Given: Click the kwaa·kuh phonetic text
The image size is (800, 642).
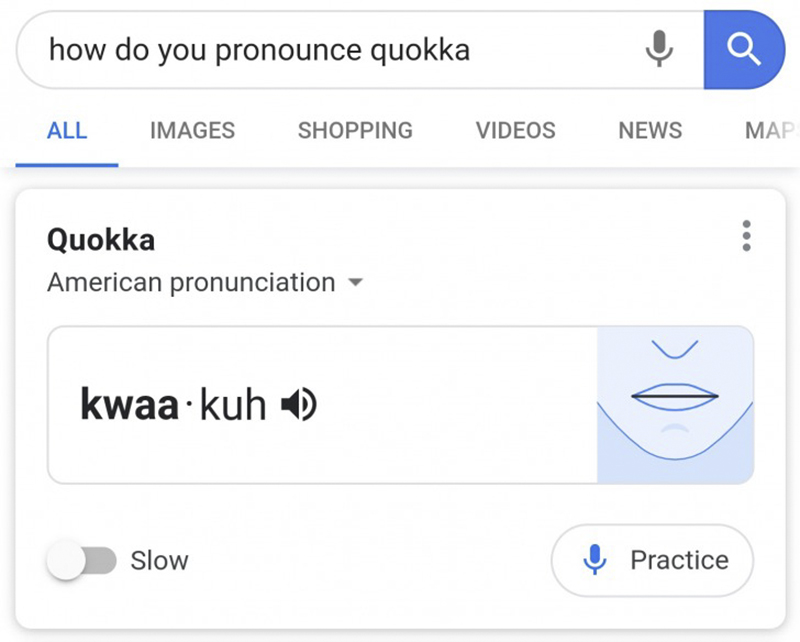Looking at the screenshot, I should [x=173, y=404].
